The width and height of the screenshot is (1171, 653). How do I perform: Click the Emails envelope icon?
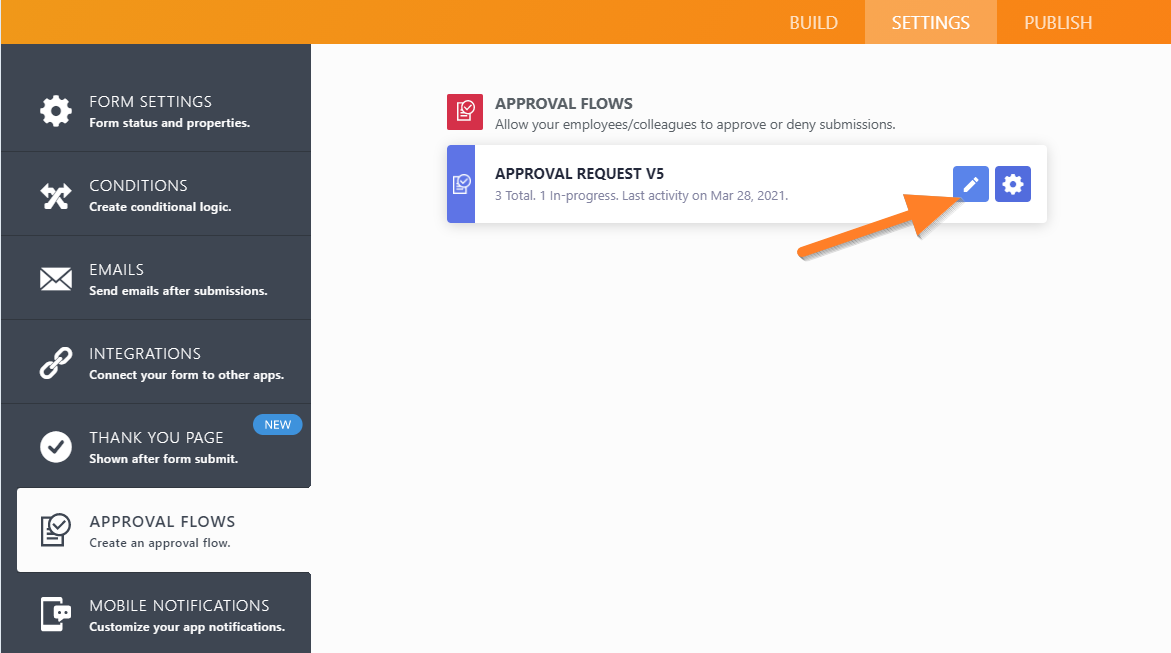[x=56, y=279]
